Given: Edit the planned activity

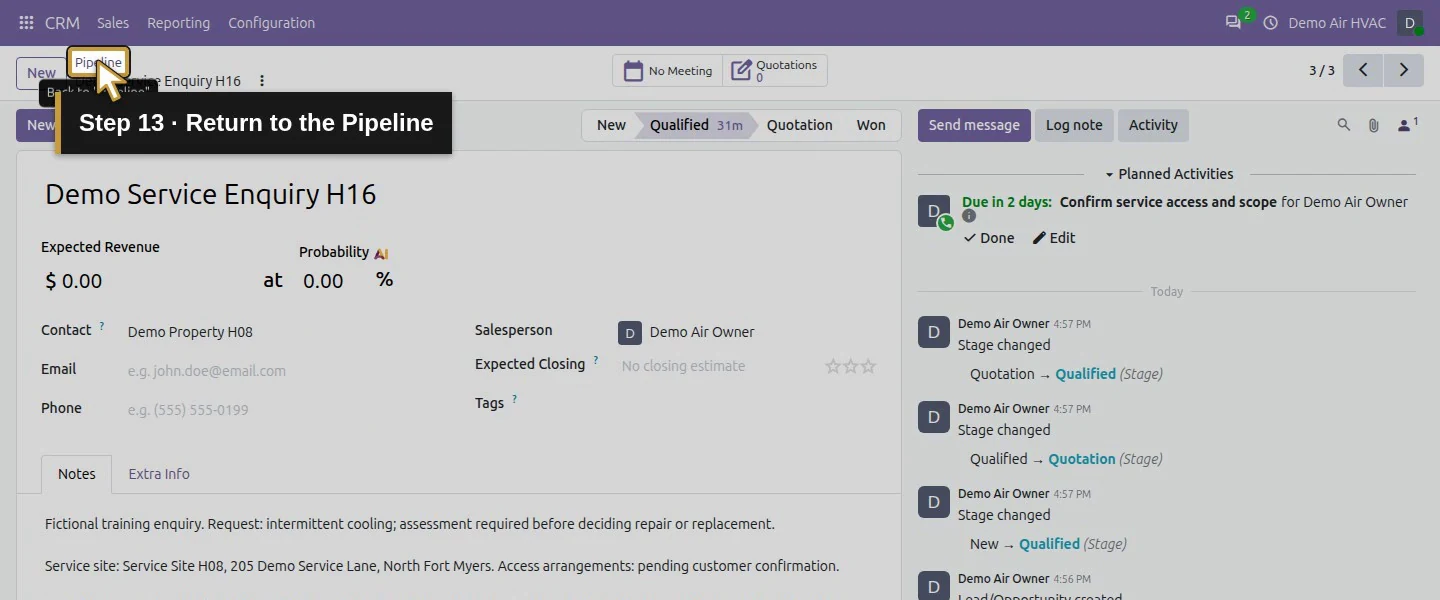Looking at the screenshot, I should [1054, 238].
